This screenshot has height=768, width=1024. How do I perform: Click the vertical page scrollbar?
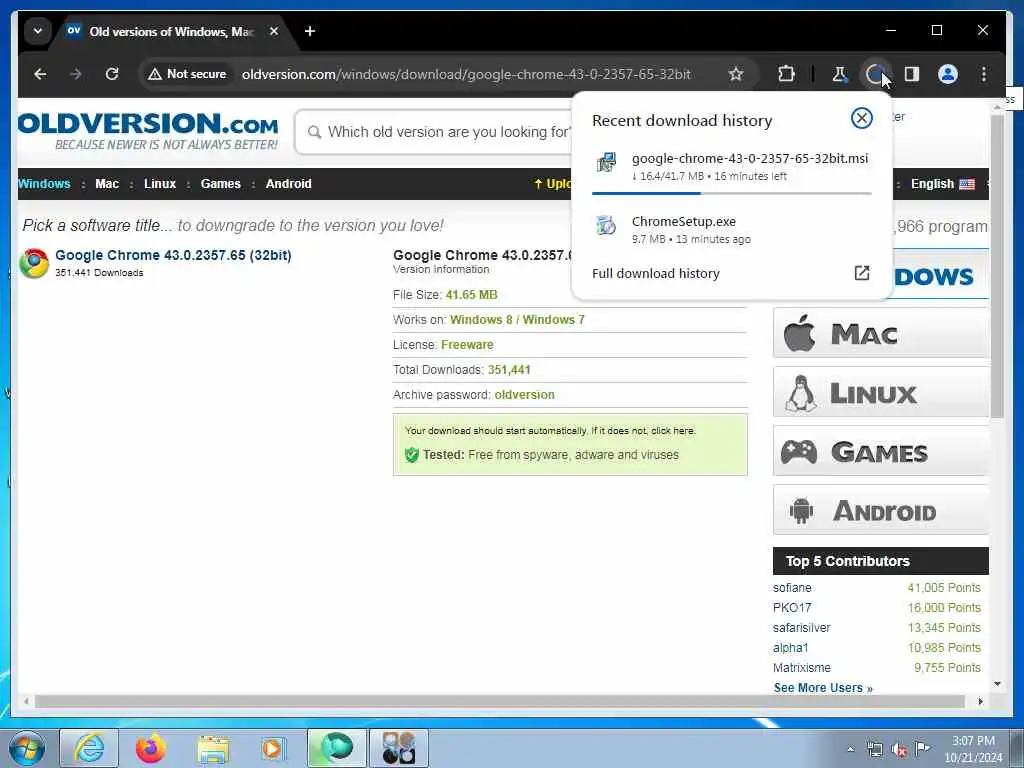click(x=997, y=268)
